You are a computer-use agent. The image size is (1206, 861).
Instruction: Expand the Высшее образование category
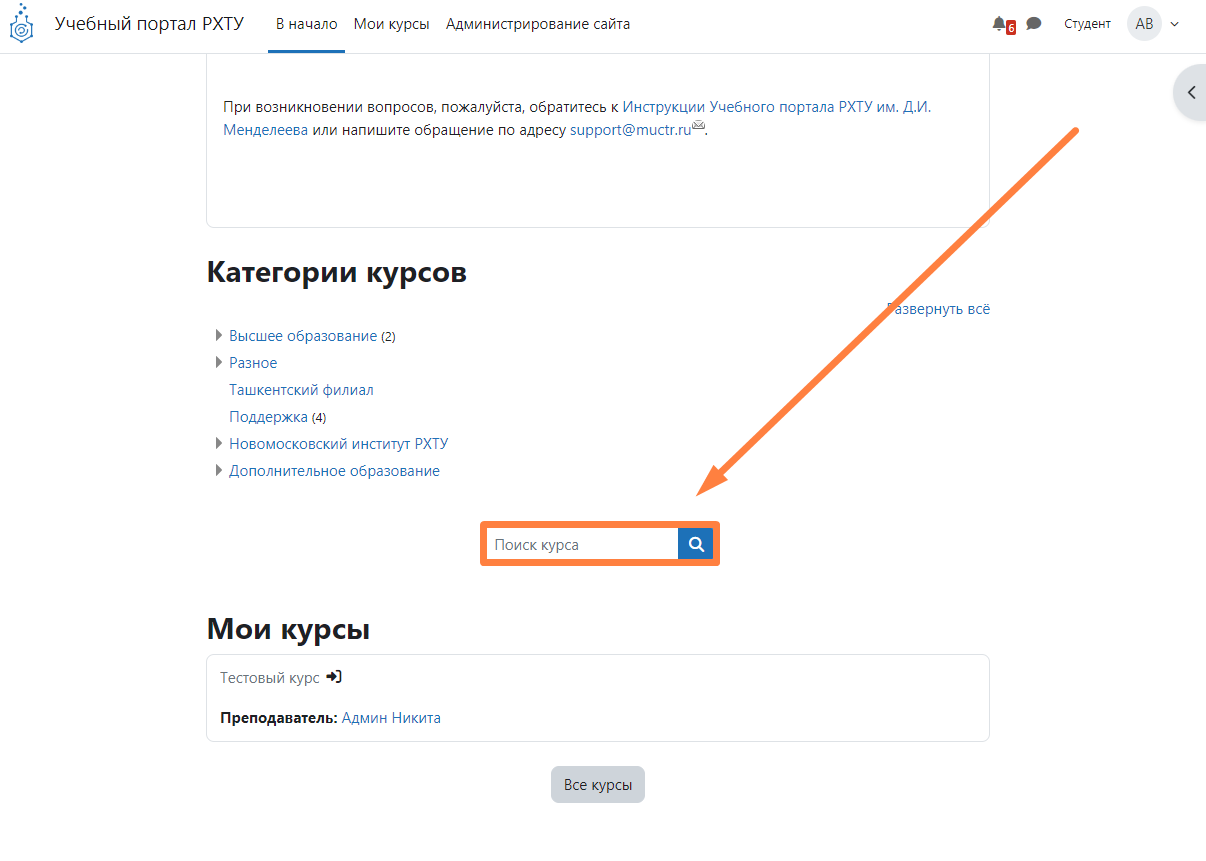[x=219, y=336]
